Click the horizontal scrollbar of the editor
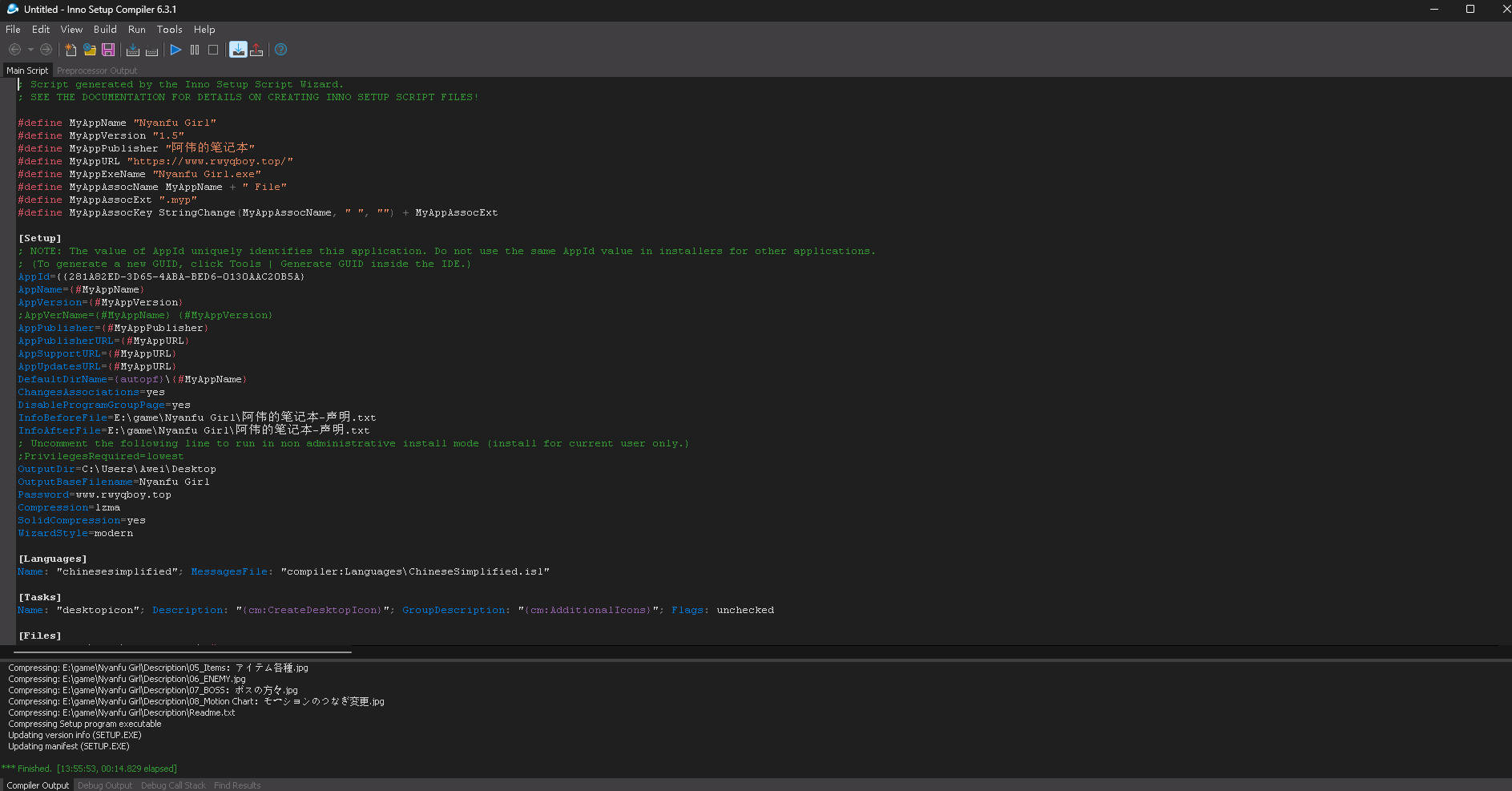This screenshot has height=791, width=1512. pos(183,652)
